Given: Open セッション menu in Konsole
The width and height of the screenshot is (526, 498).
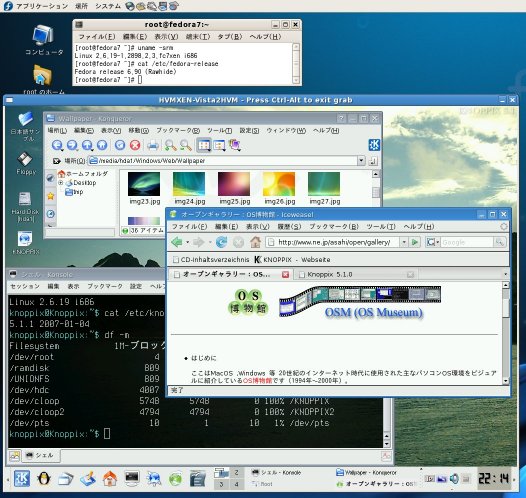Looking at the screenshot, I should tap(25, 286).
